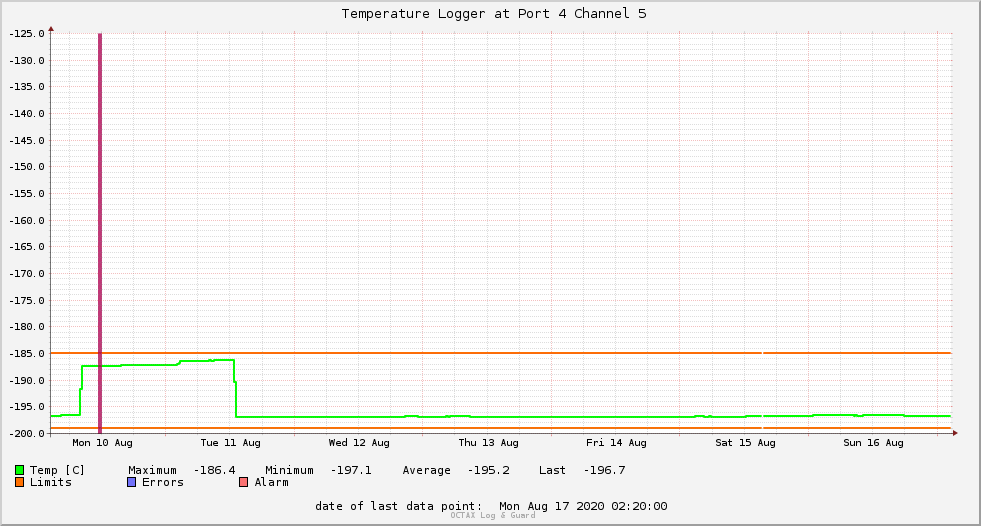The height and width of the screenshot is (526, 981).
Task: Click the -150.0 y-axis label
Action: click(27, 167)
